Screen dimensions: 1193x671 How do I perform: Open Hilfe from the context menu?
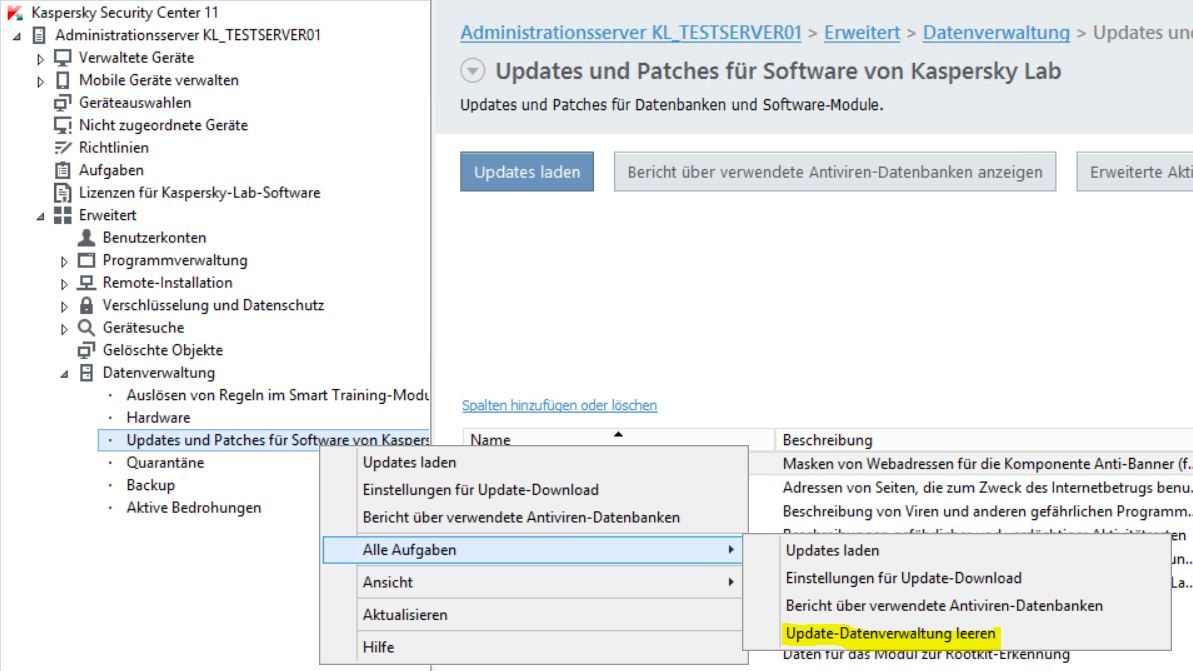(x=533, y=647)
